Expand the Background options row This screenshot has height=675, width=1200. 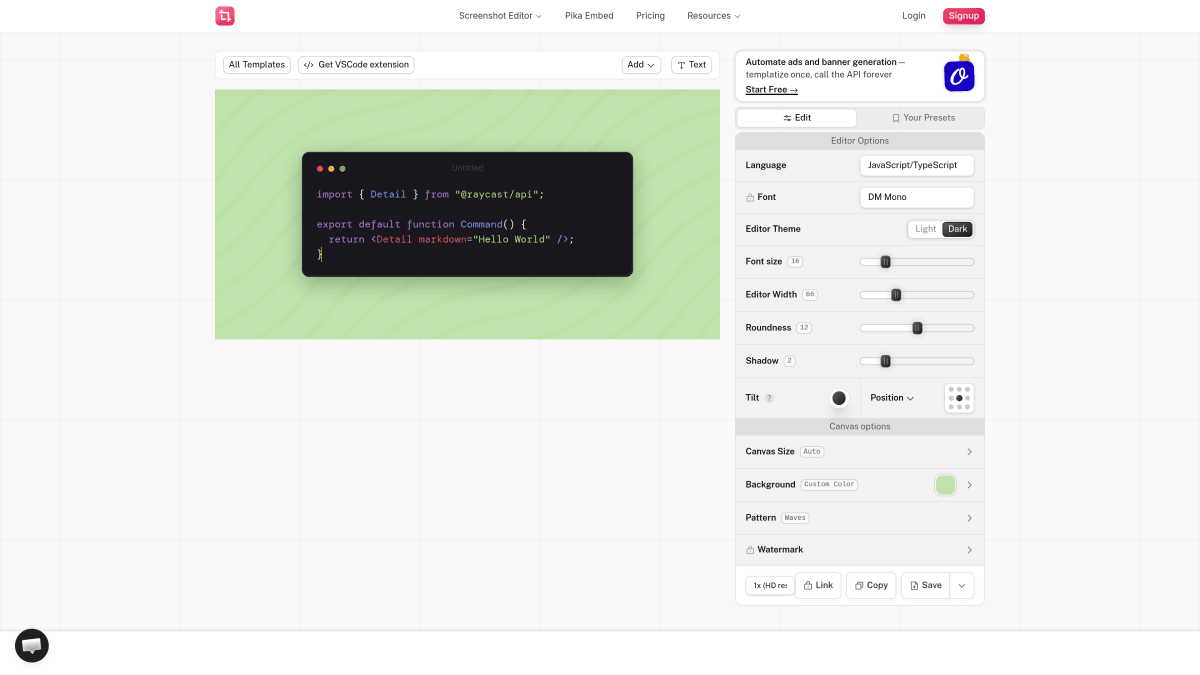pyautogui.click(x=860, y=485)
